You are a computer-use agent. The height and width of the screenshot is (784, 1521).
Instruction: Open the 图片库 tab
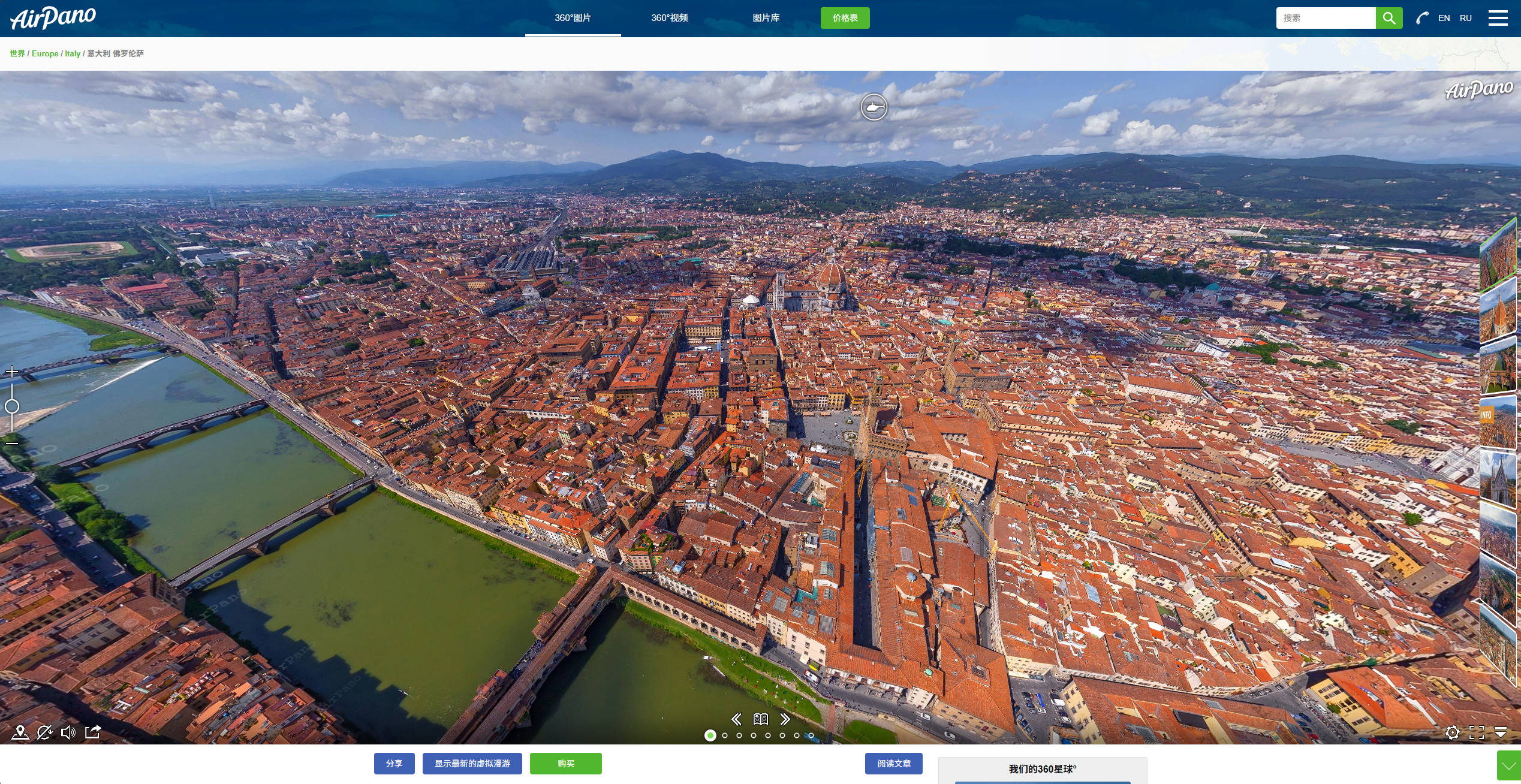click(x=766, y=18)
